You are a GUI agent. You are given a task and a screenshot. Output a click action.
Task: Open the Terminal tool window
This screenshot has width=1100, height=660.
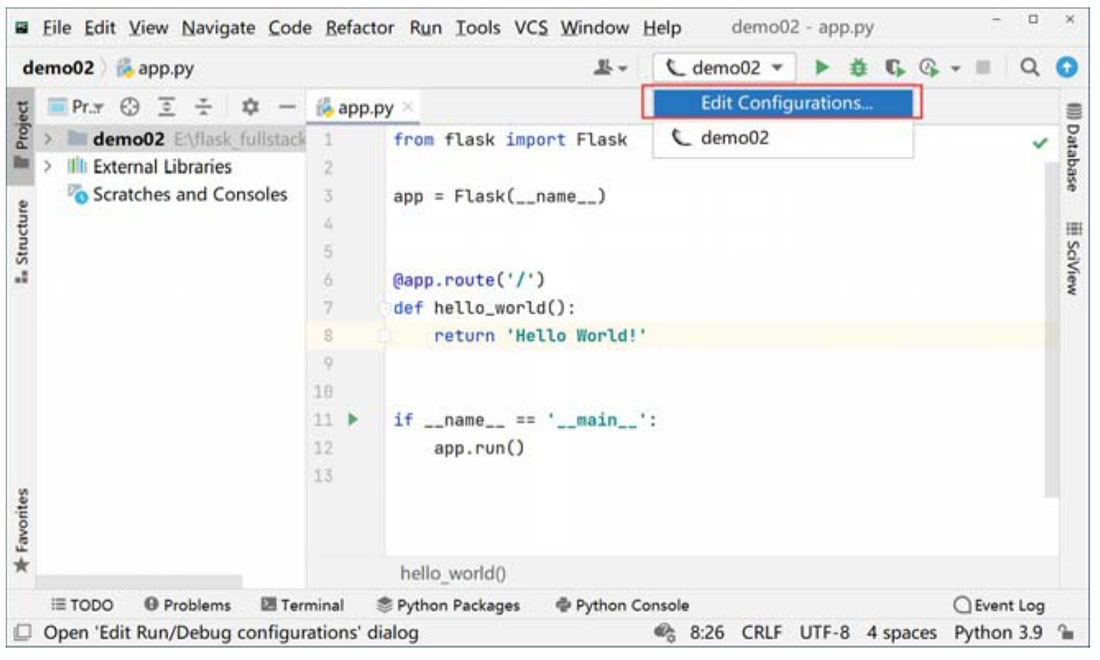tap(302, 605)
